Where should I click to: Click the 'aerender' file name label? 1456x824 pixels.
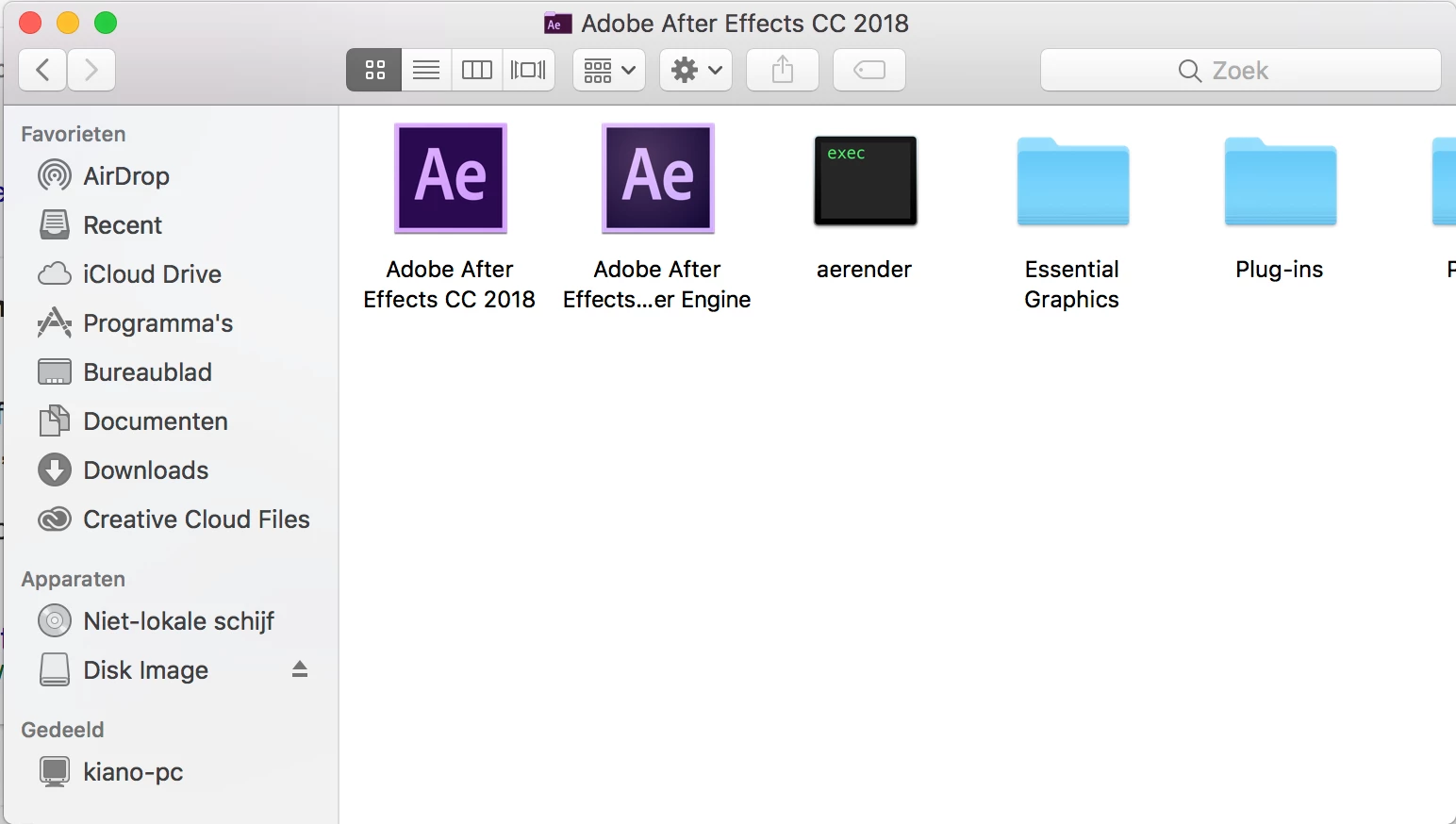865,270
